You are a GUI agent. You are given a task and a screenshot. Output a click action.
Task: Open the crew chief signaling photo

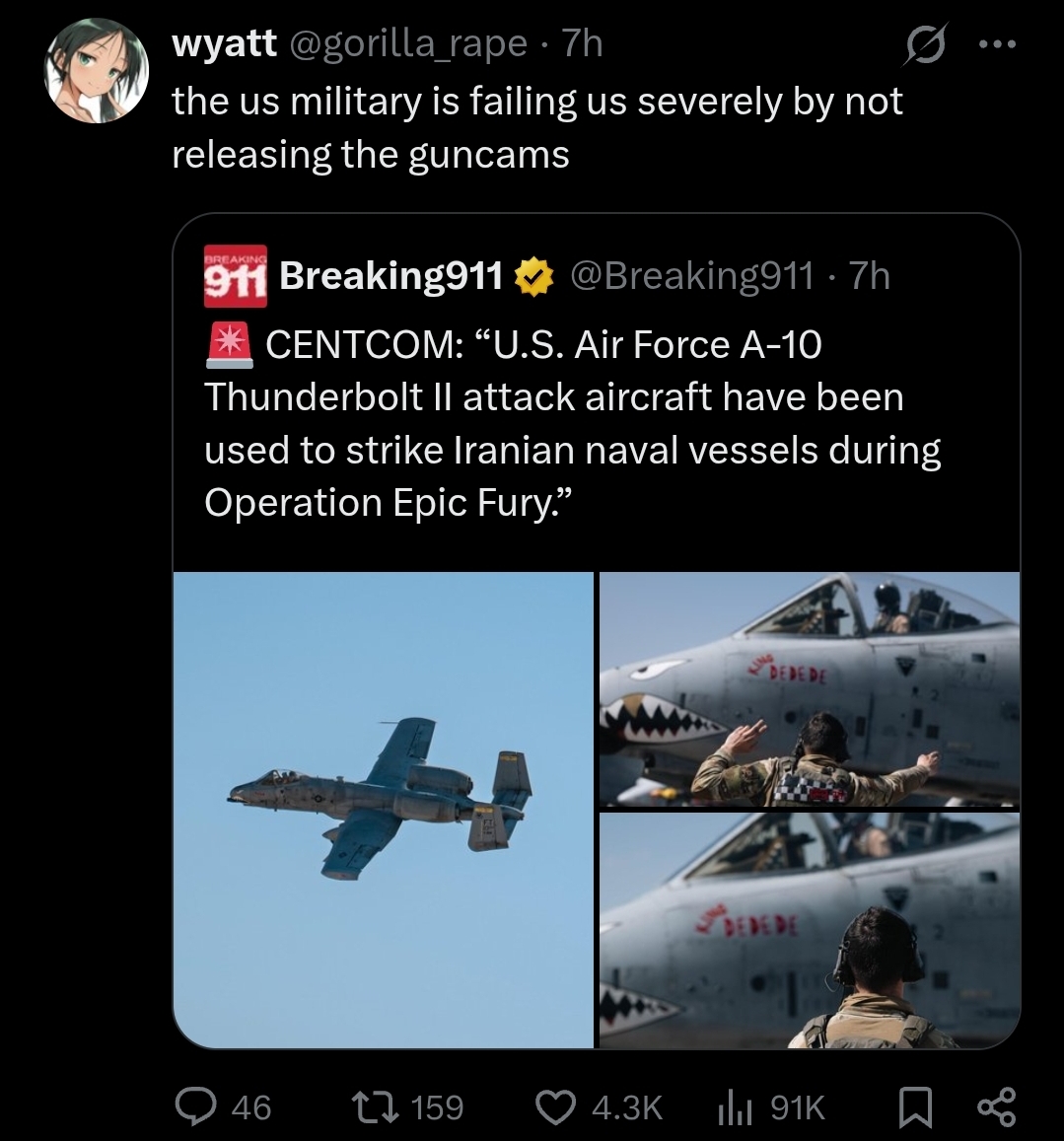[809, 688]
